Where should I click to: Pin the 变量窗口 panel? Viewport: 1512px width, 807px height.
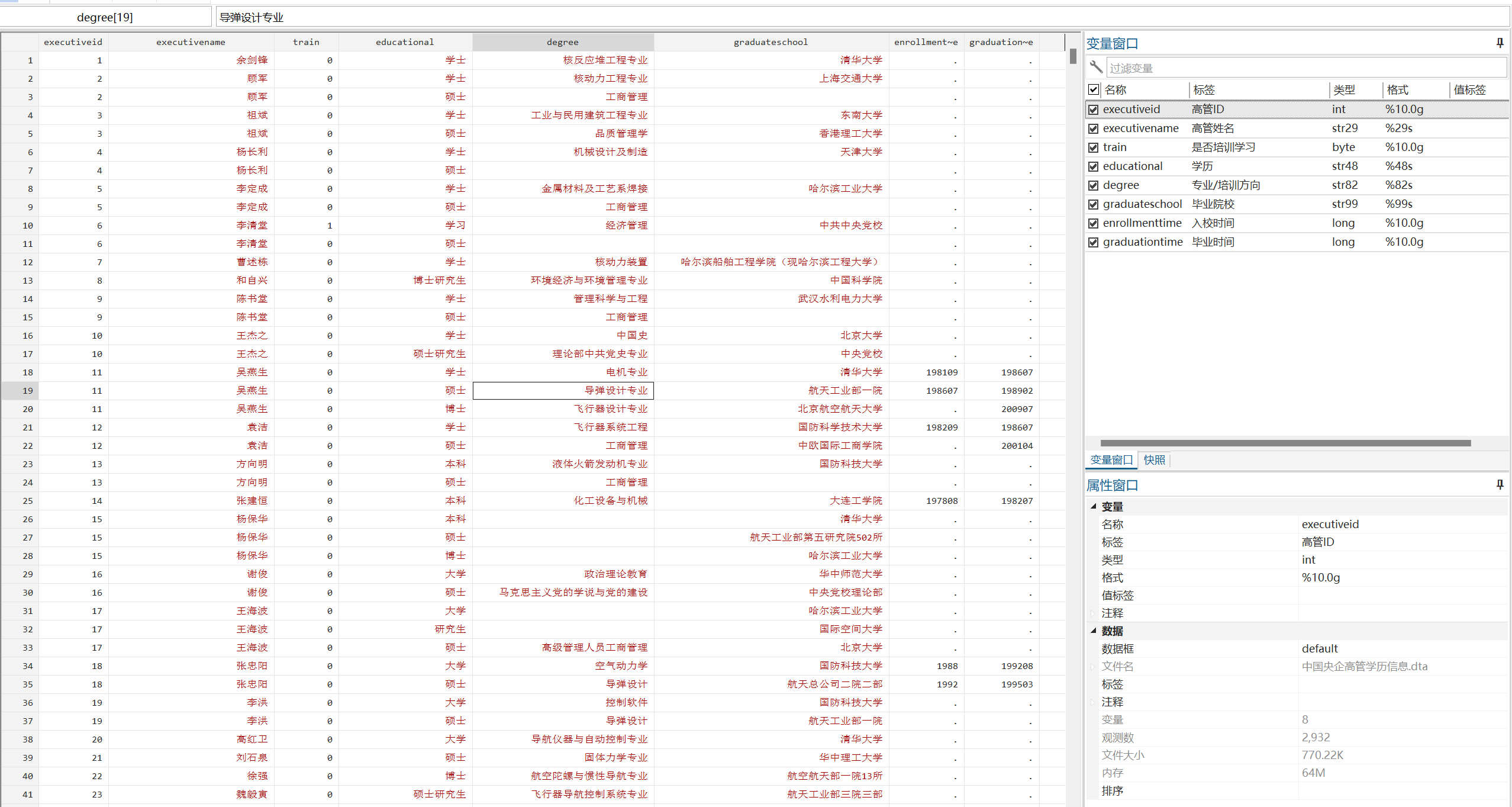click(x=1500, y=43)
